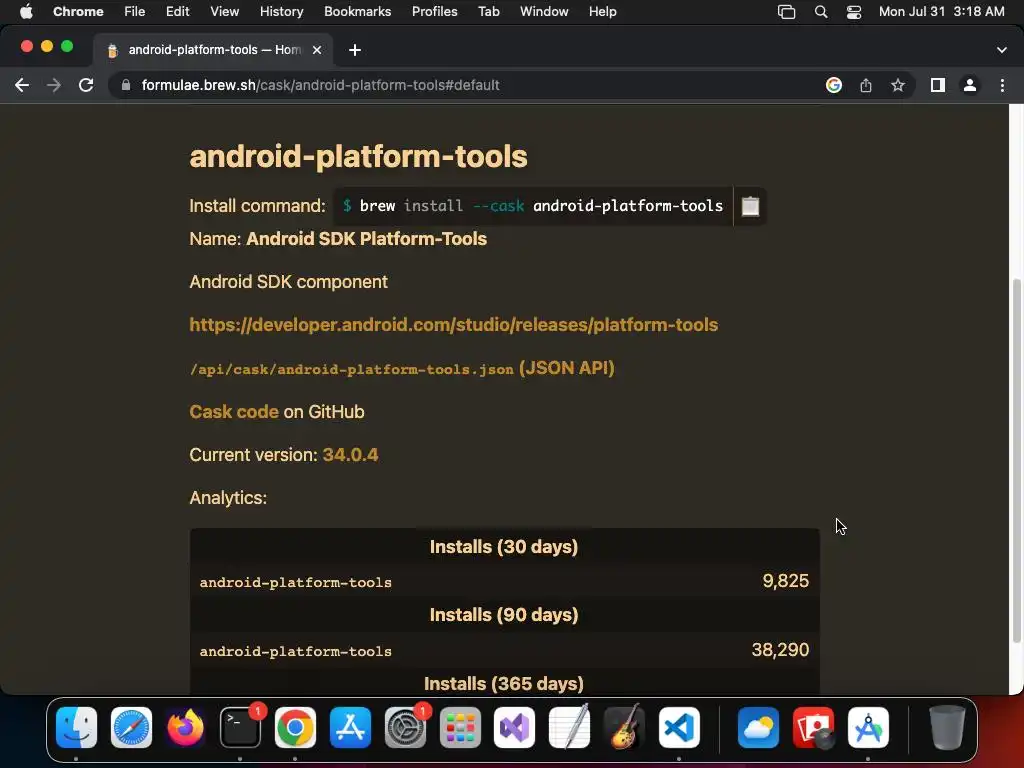Click the page's vertical scrollbar
Image resolution: width=1024 pixels, height=768 pixels.
(1016, 460)
